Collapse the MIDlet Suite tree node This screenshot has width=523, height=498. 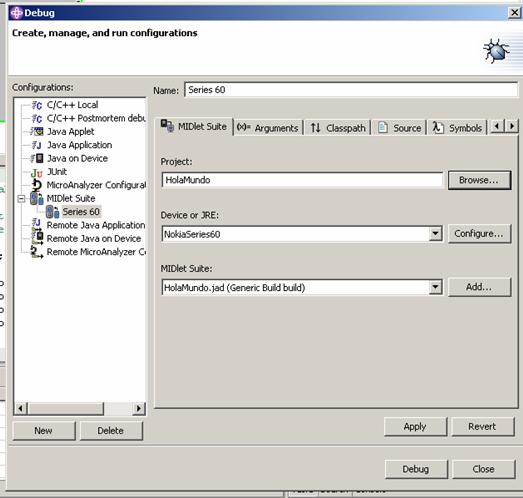pyautogui.click(x=21, y=199)
